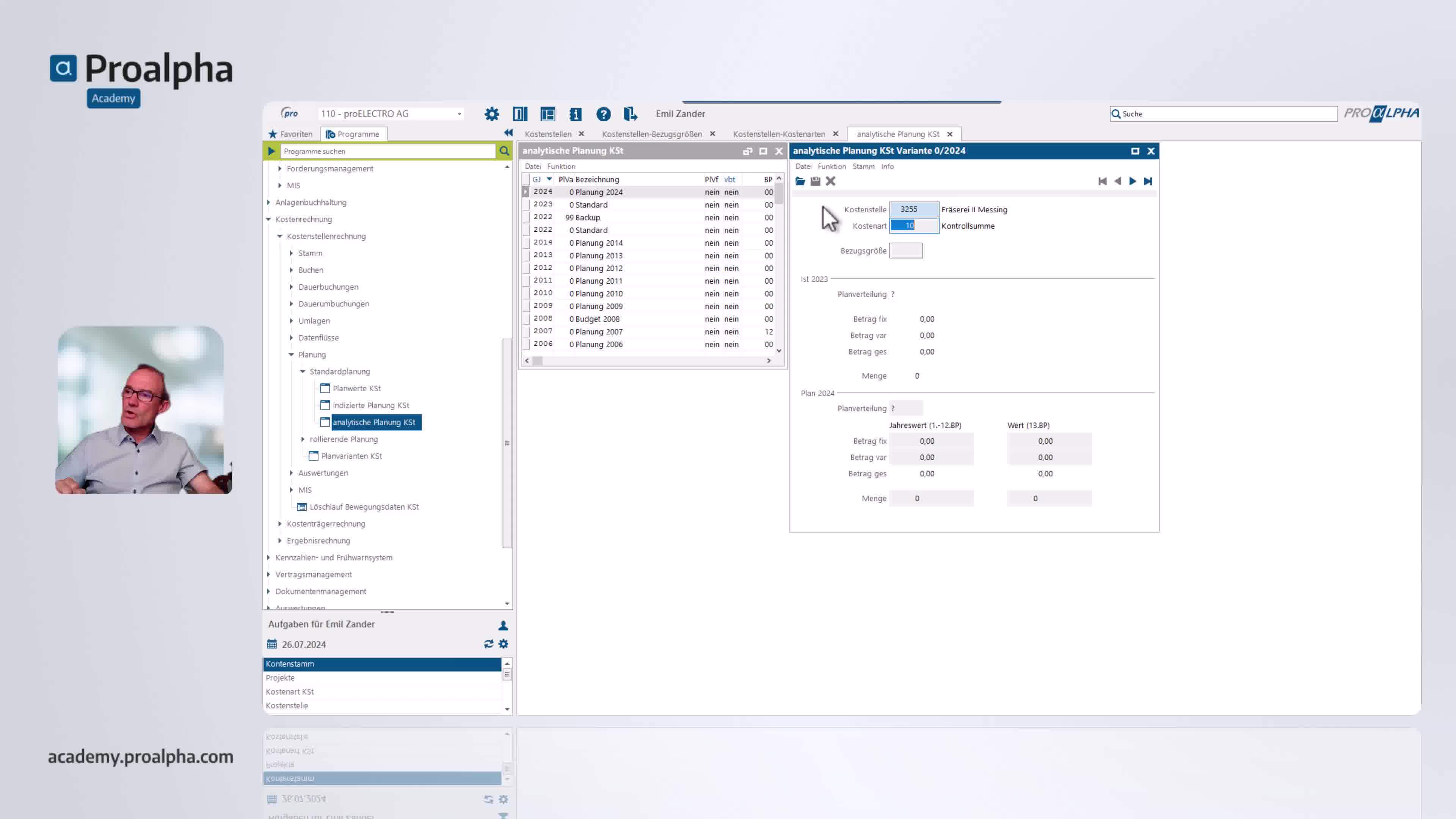Viewport: 1456px width, 819px height.
Task: Click the open folder icon in Variante window
Action: 800,181
